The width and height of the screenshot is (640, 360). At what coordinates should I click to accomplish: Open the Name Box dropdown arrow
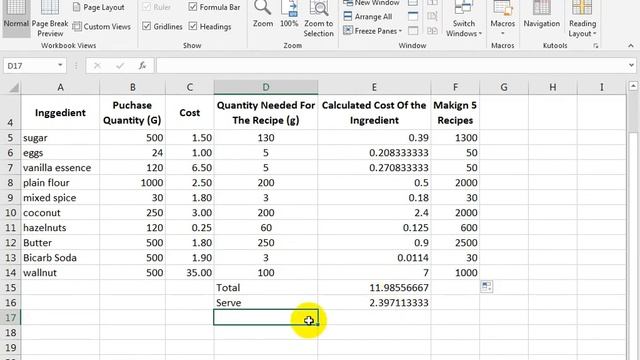tap(60, 65)
